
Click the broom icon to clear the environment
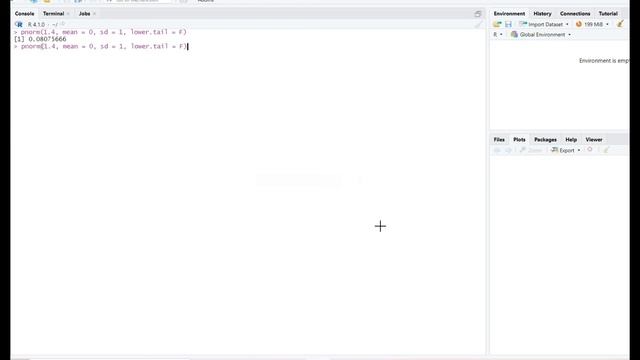(620, 24)
